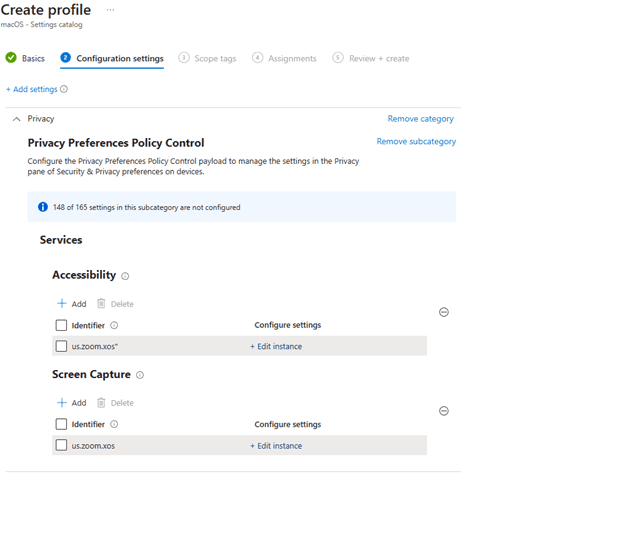Image resolution: width=624 pixels, height=537 pixels.
Task: Click the Remove category link
Action: click(x=420, y=119)
